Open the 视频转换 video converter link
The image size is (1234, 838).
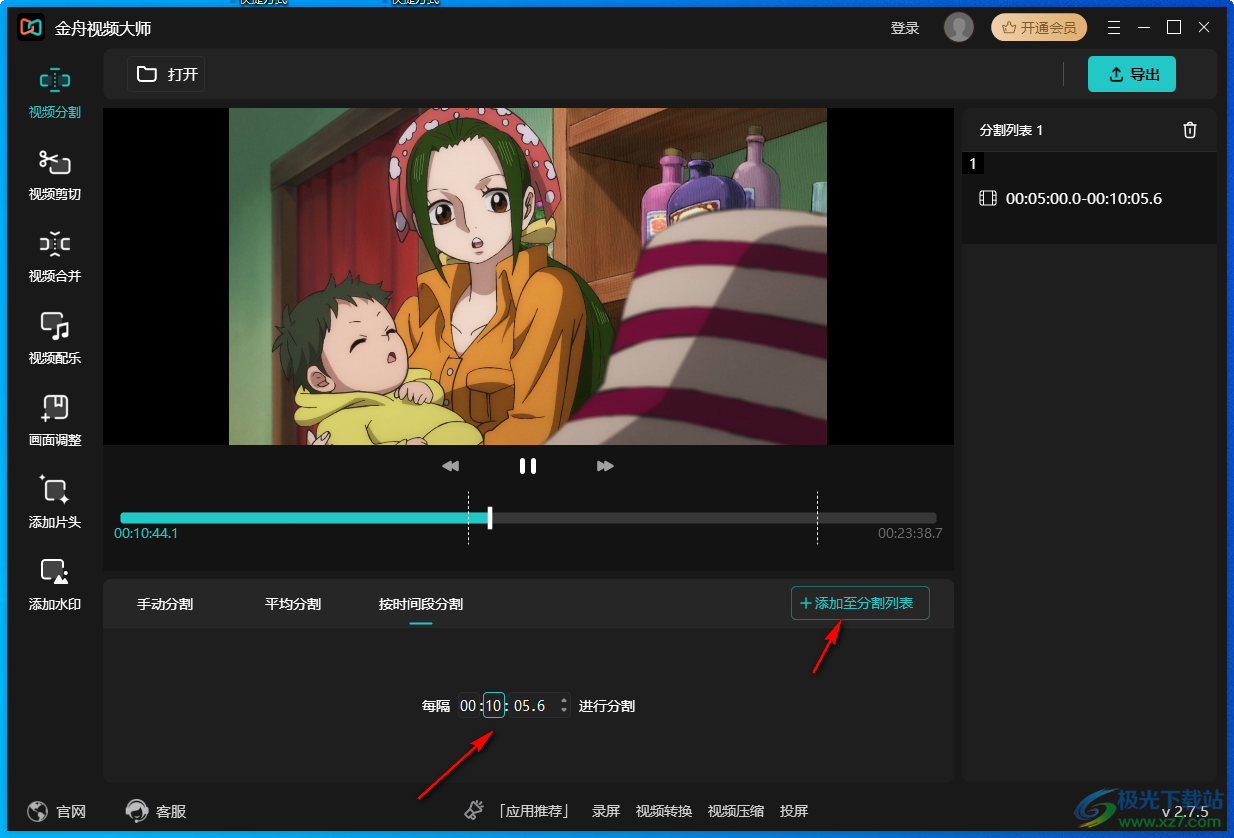[x=664, y=811]
